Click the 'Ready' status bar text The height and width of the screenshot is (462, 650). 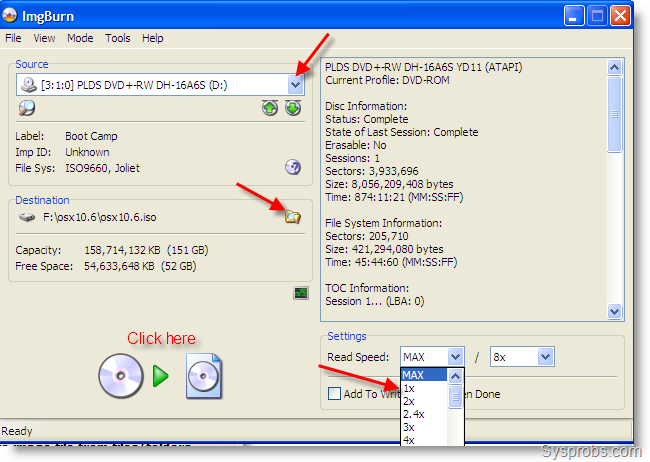pyautogui.click(x=17, y=431)
